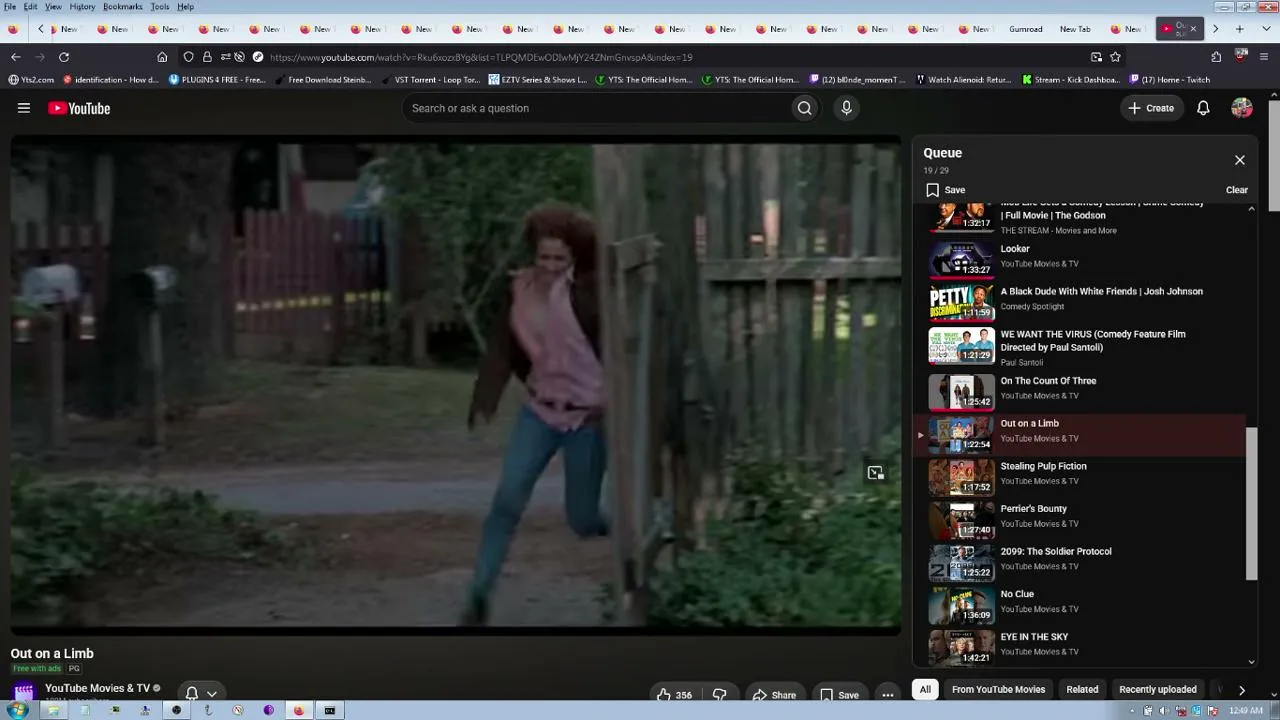This screenshot has height=720, width=1280.
Task: Select the All filter chip
Action: 925,689
